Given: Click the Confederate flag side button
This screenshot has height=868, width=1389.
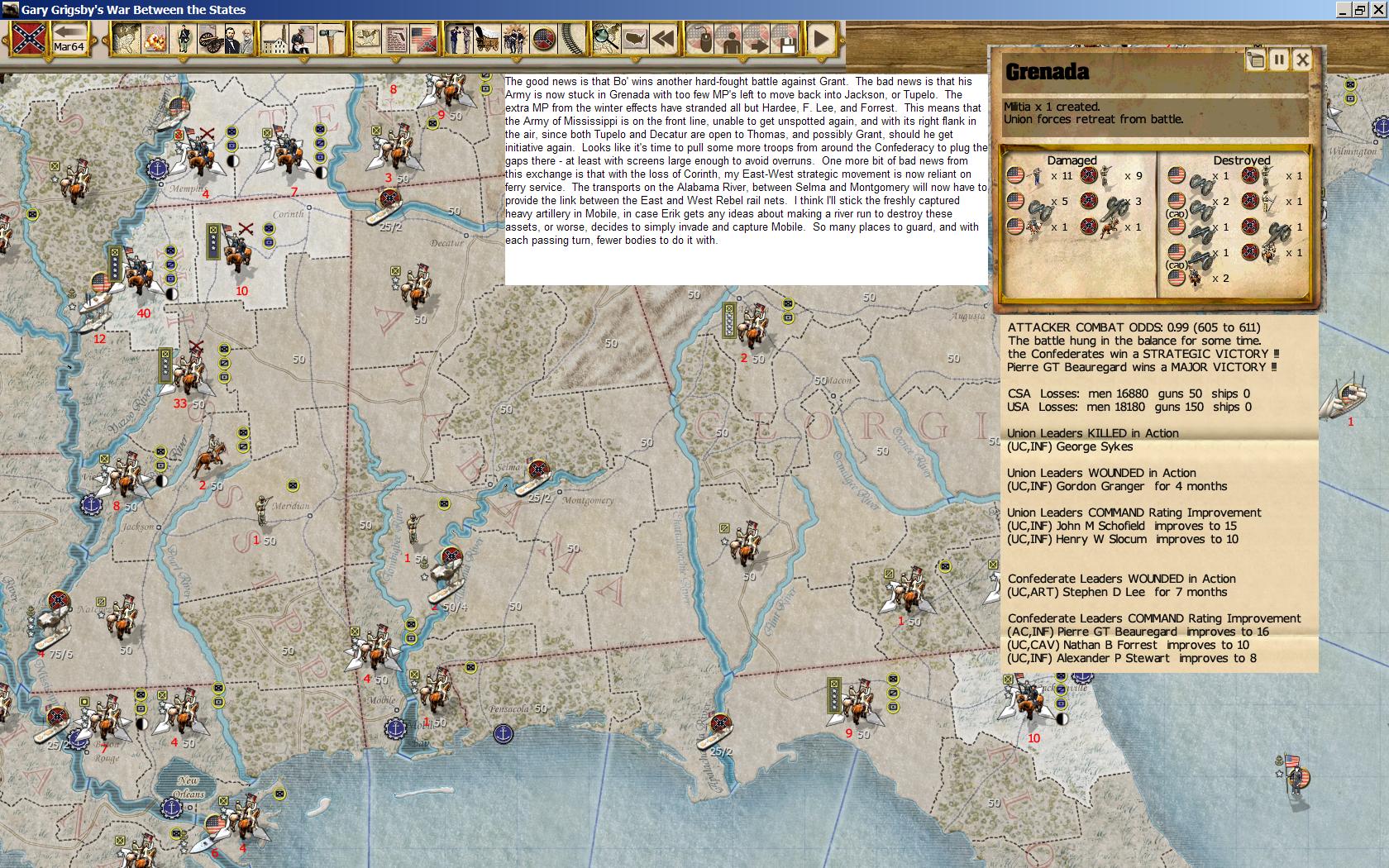Looking at the screenshot, I should click(x=28, y=38).
